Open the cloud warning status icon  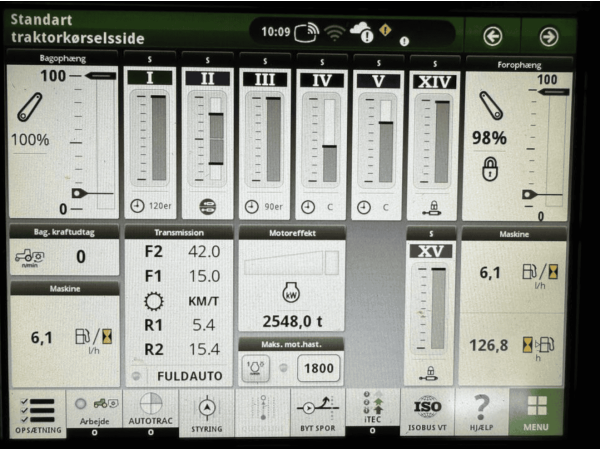pyautogui.click(x=362, y=32)
